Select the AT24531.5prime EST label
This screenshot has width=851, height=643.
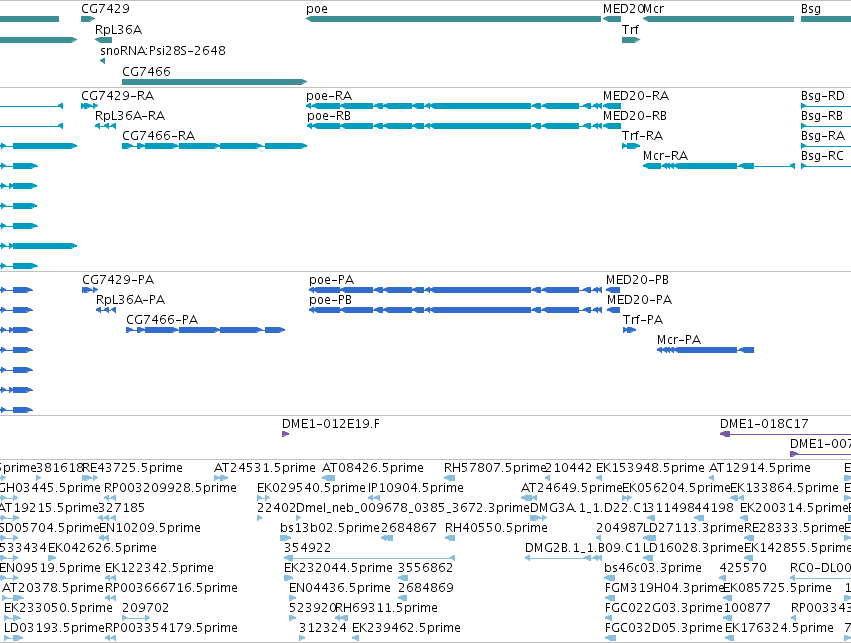(265, 468)
